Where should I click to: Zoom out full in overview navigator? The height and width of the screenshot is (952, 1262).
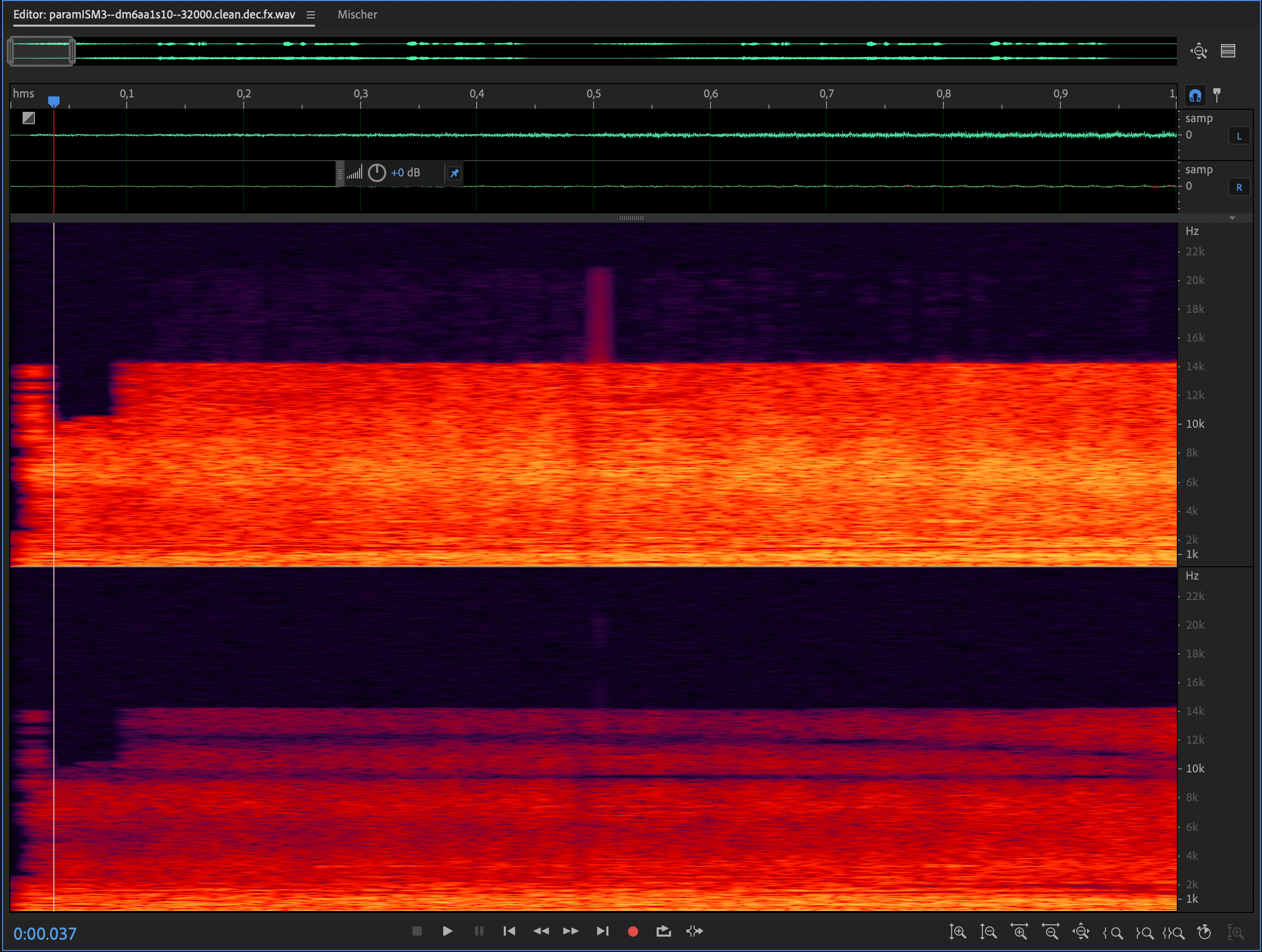click(x=1199, y=51)
